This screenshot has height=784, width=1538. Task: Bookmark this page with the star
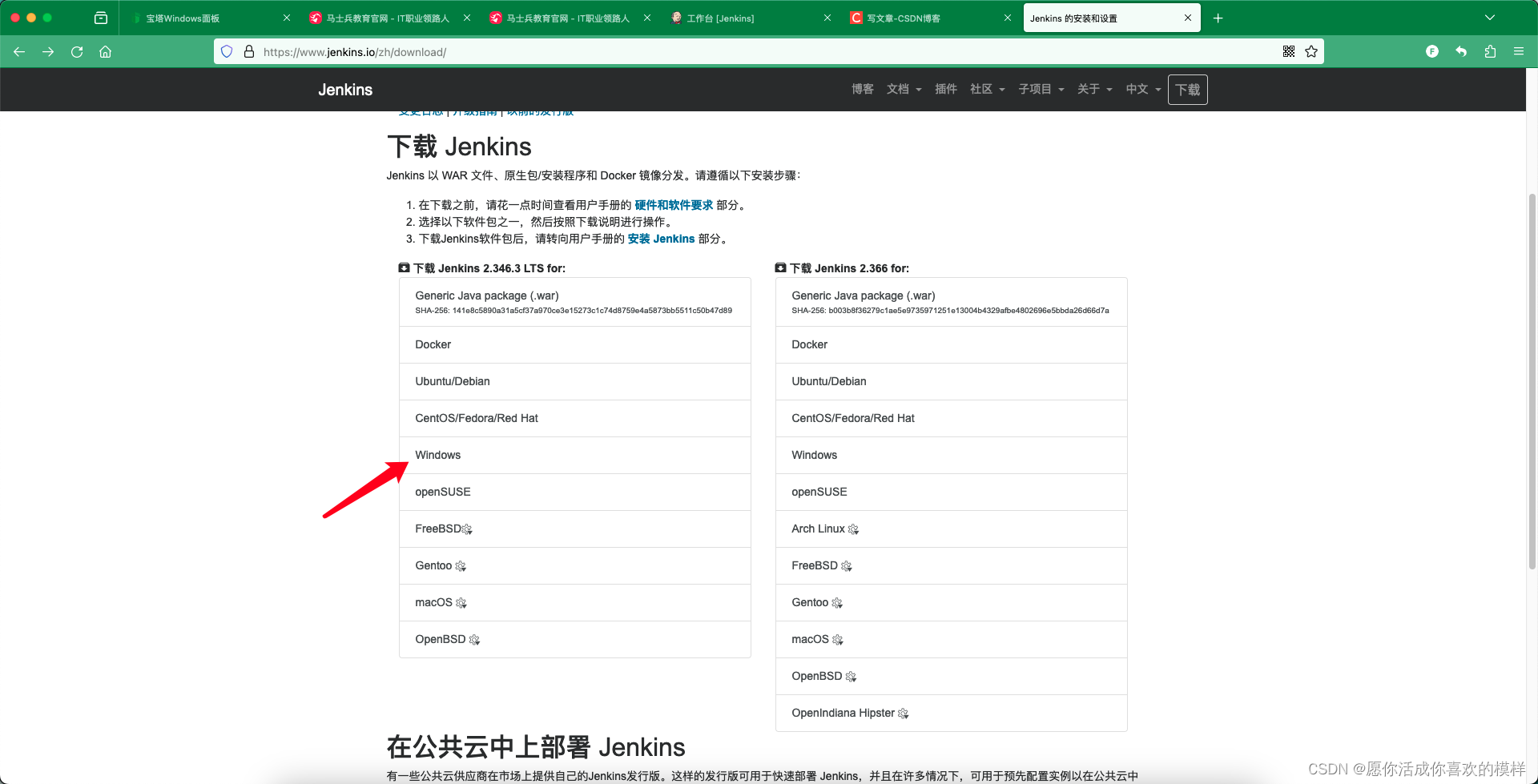point(1311,51)
